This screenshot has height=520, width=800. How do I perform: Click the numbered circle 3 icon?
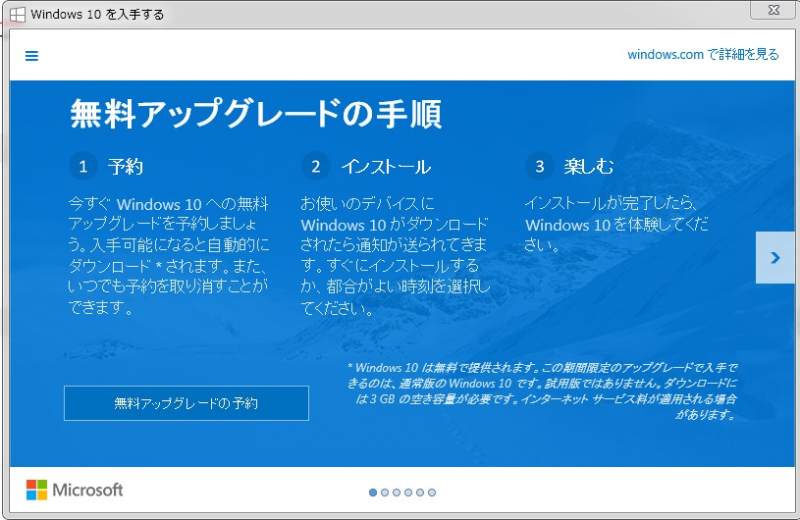tap(540, 166)
